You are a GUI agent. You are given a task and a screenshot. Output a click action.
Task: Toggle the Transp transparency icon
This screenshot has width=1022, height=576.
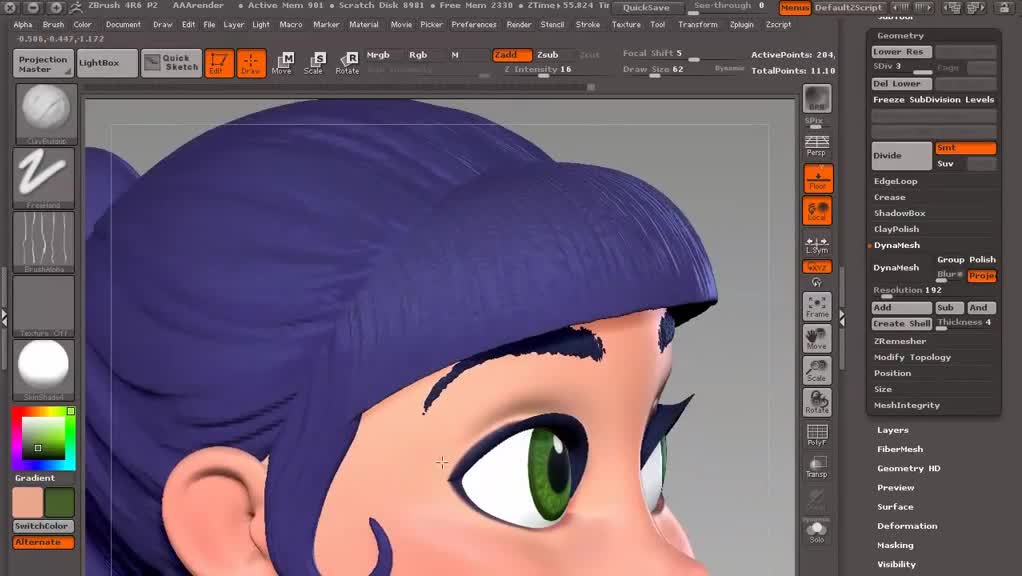pyautogui.click(x=817, y=467)
